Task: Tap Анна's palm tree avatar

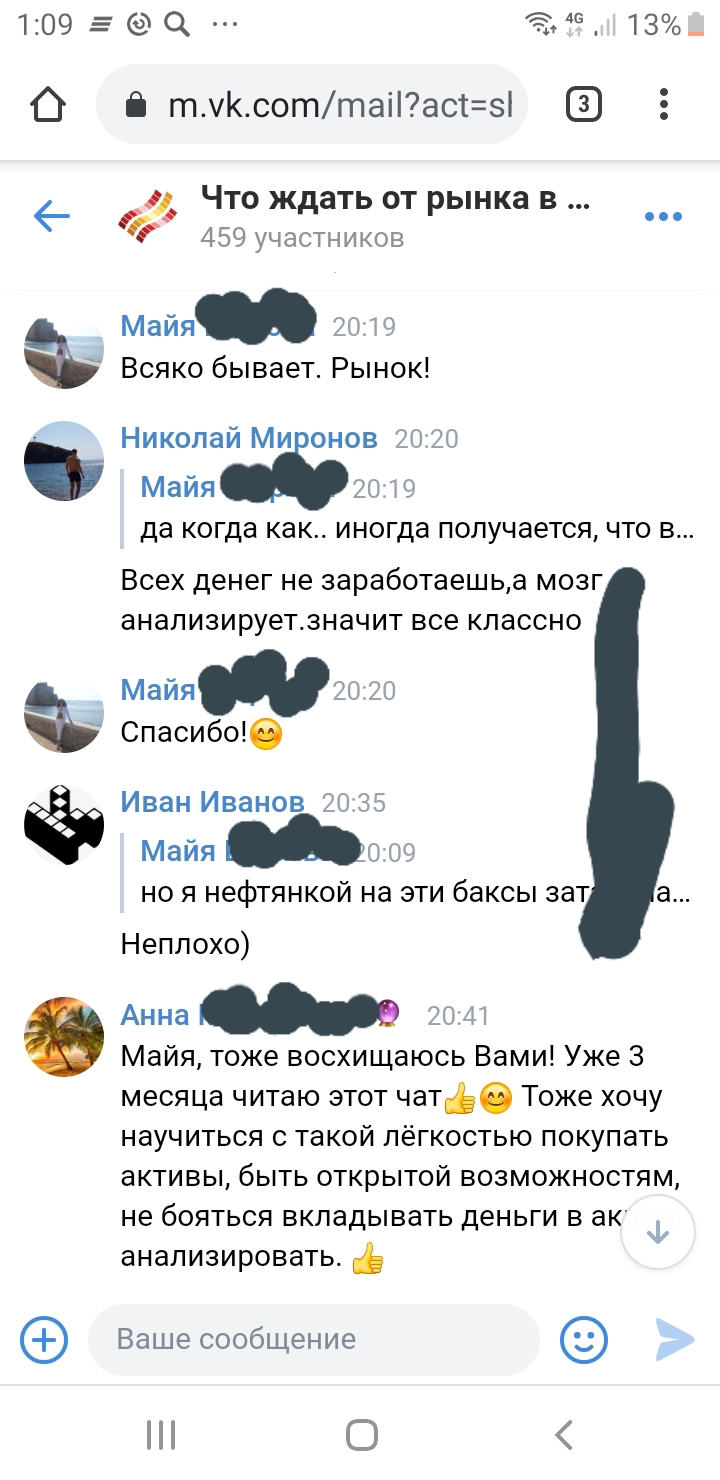Action: [x=64, y=1038]
